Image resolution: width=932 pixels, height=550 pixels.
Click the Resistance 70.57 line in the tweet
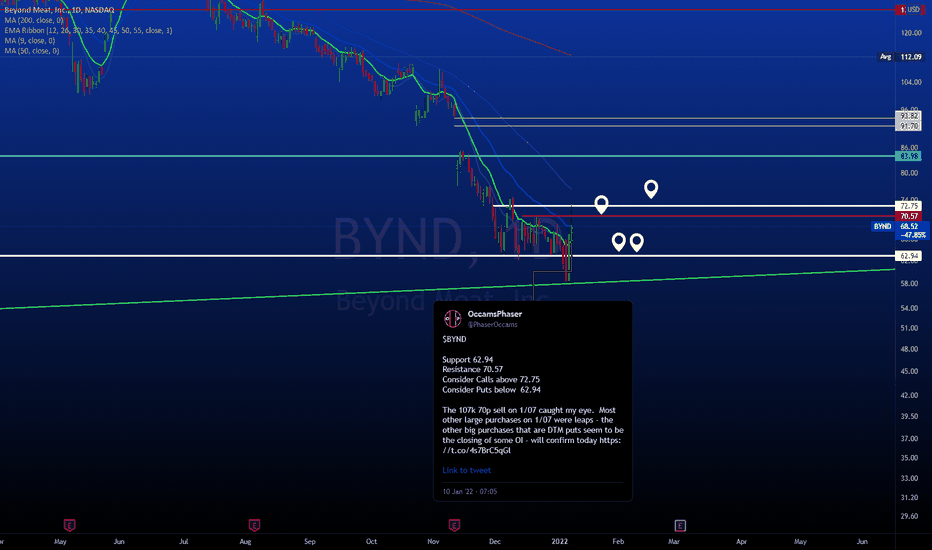point(473,369)
